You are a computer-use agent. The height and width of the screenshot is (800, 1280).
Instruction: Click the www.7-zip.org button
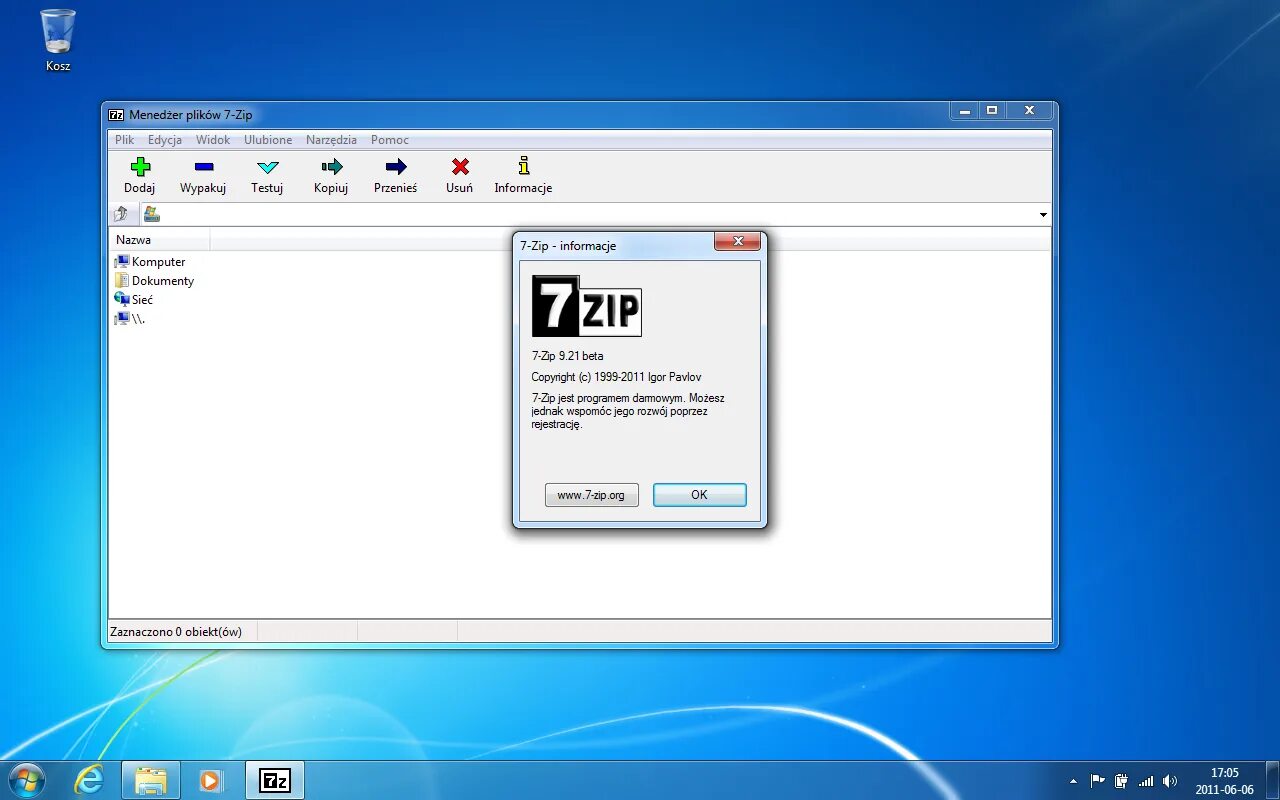pyautogui.click(x=591, y=495)
